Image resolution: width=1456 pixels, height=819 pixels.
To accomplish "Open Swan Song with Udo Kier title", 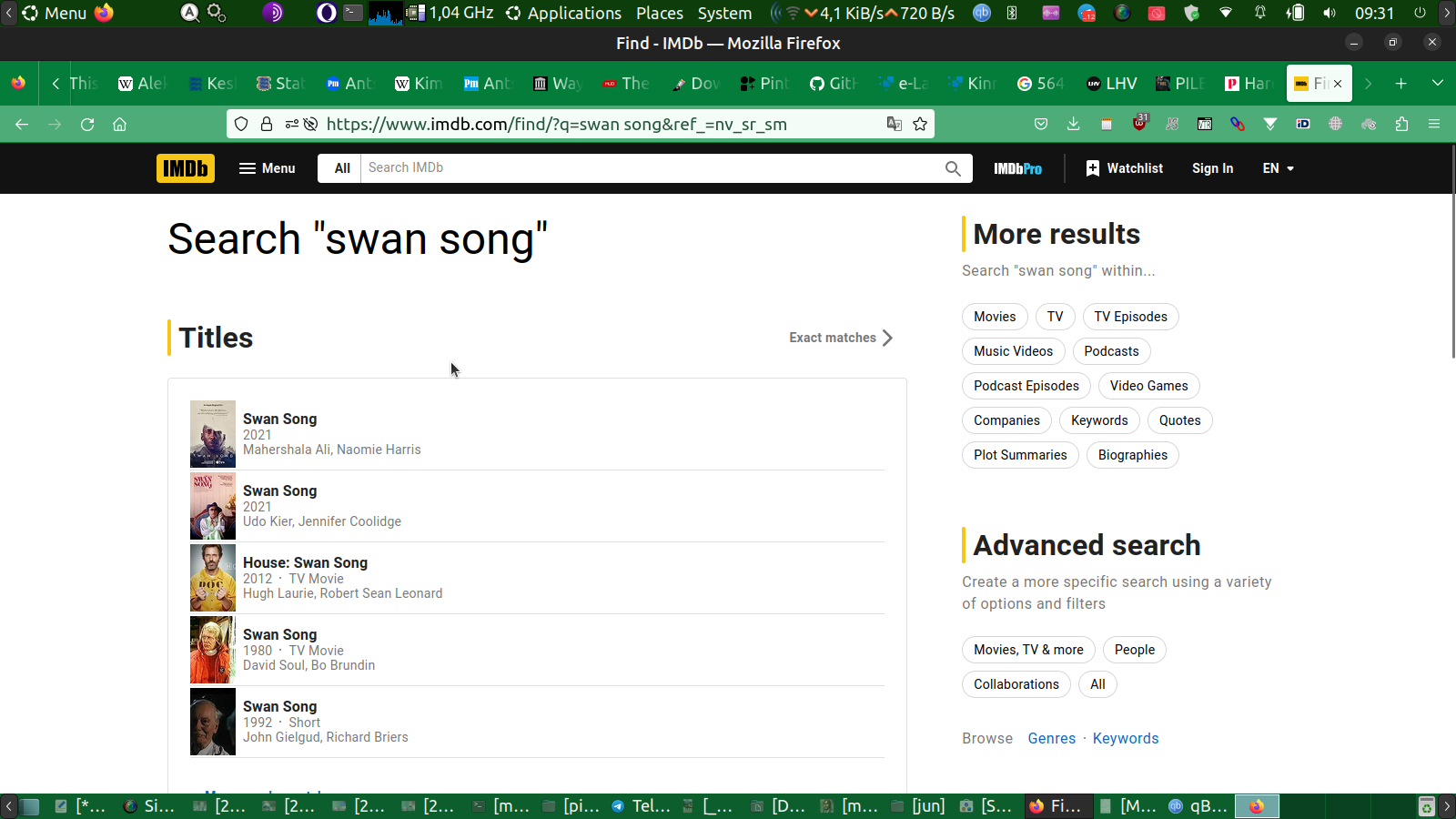I will 279,490.
